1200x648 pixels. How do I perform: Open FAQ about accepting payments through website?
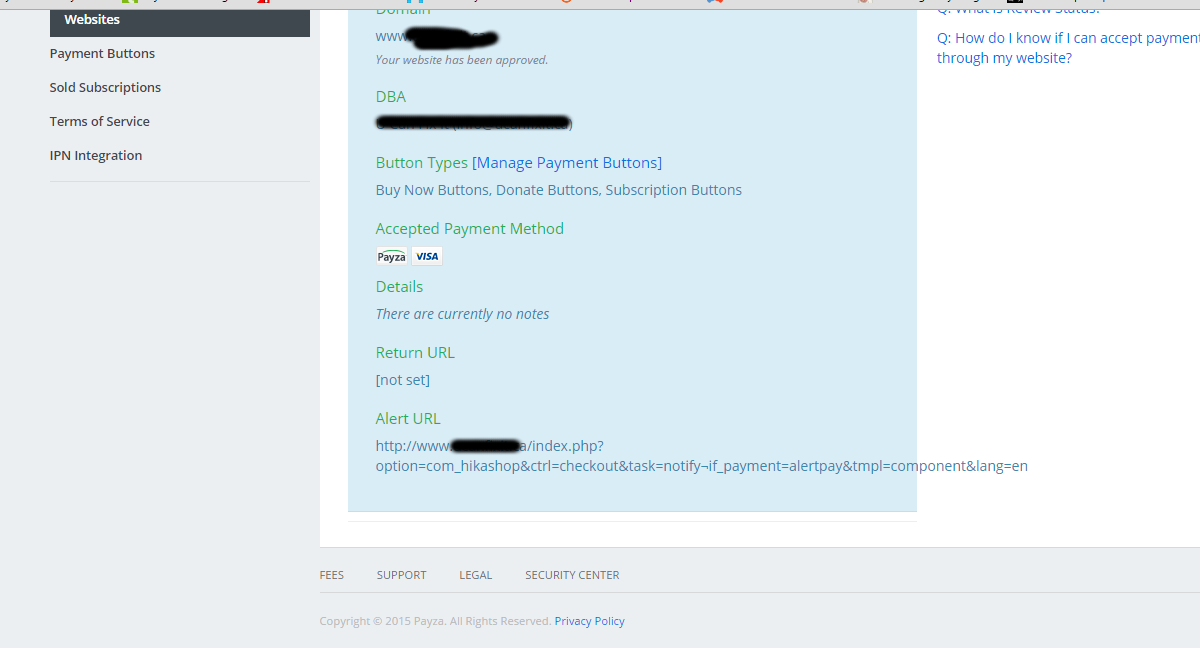coord(1068,48)
